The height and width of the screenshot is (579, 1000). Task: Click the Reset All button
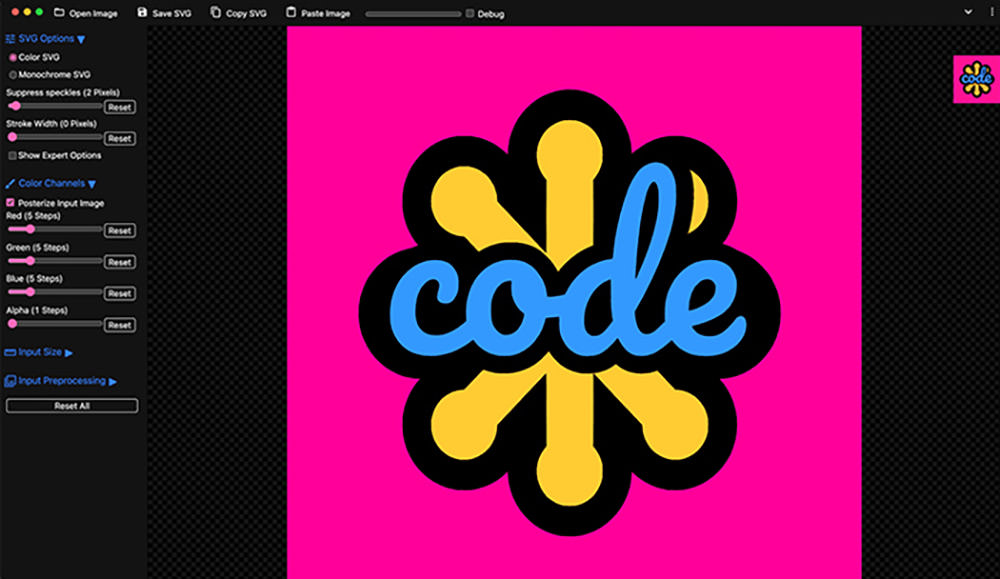72,406
